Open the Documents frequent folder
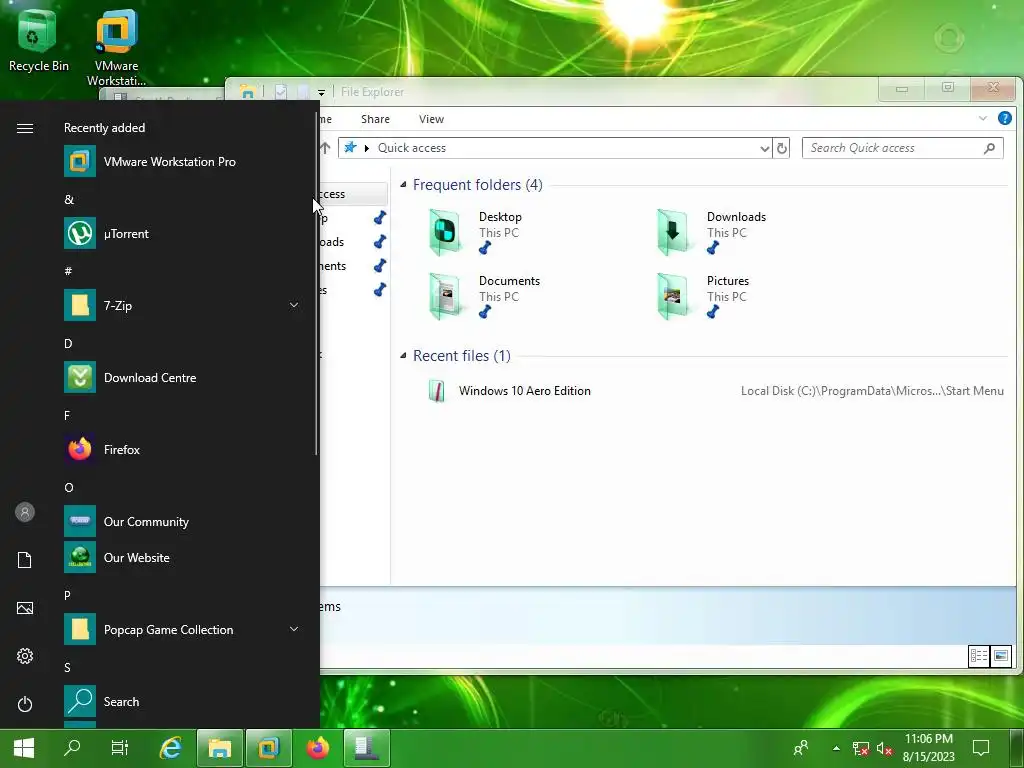The height and width of the screenshot is (768, 1024). tap(485, 296)
